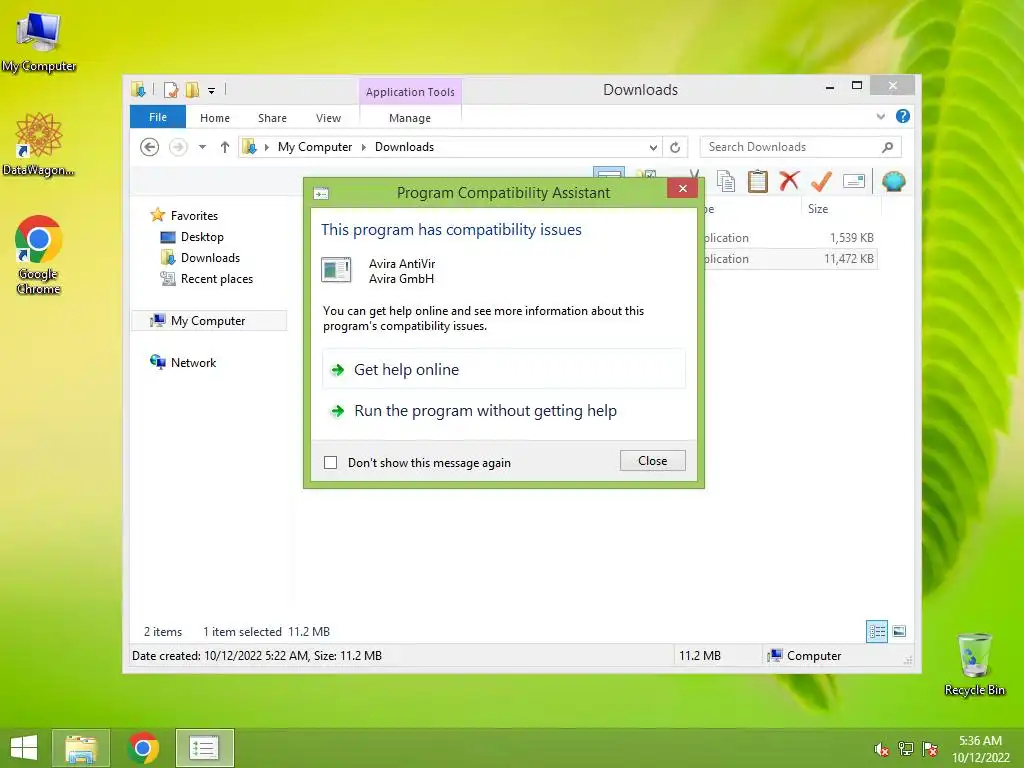
Task: Expand the breadcrumb arrow after My Computer
Action: pyautogui.click(x=364, y=147)
